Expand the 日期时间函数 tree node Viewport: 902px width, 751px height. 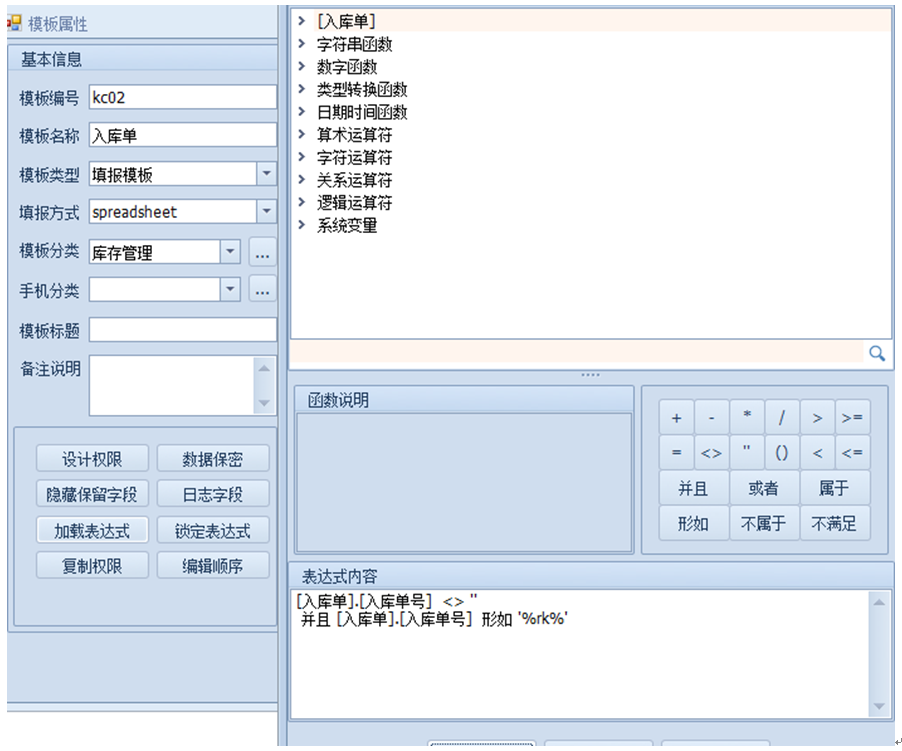coord(302,112)
